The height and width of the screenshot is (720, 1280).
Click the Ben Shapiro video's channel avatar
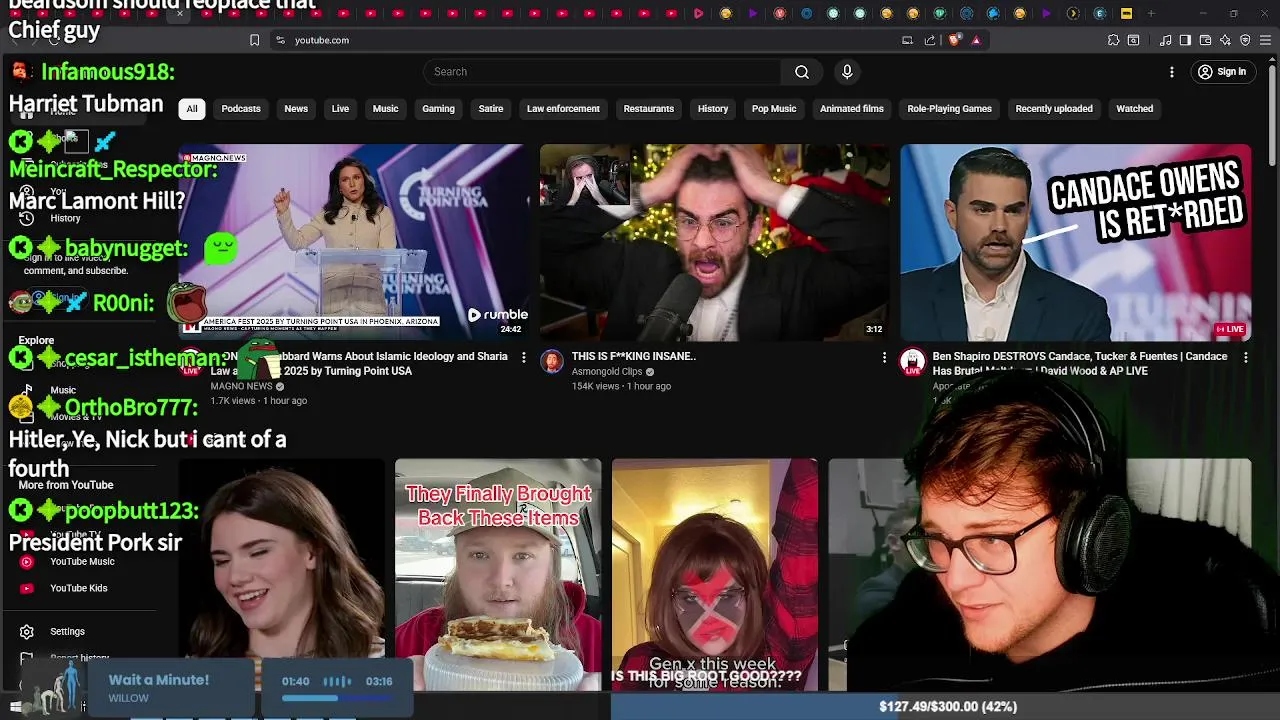click(912, 361)
